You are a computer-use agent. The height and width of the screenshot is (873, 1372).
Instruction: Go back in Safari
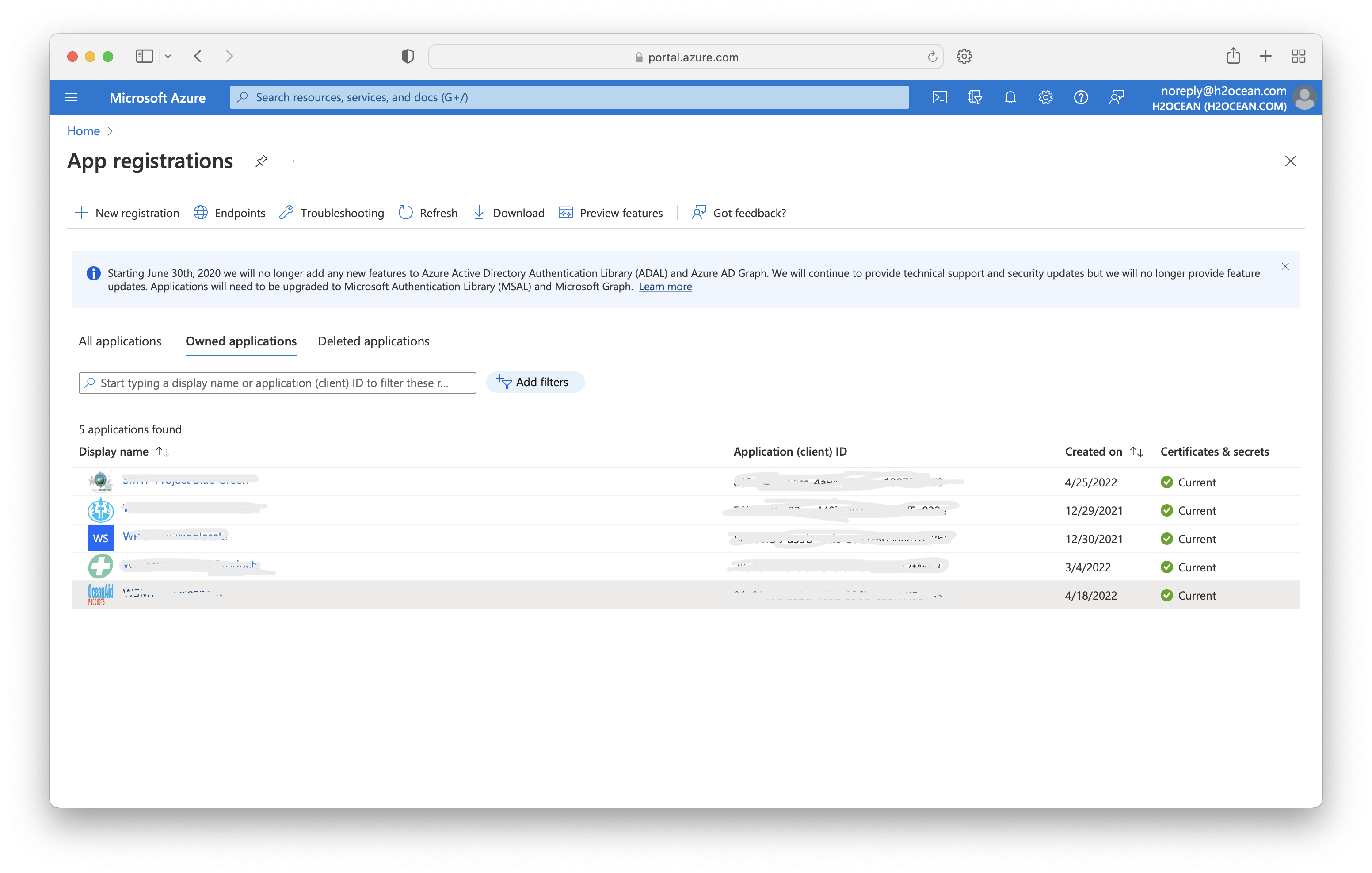[198, 56]
